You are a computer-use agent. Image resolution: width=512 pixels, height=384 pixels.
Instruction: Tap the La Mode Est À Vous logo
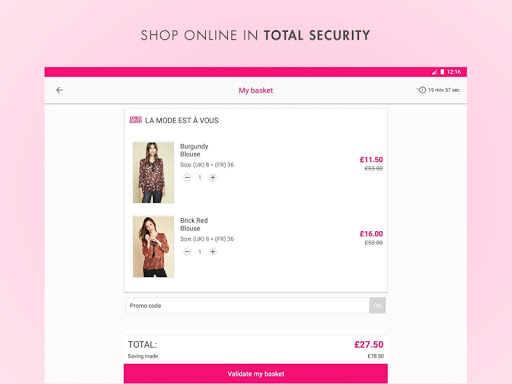(x=136, y=120)
